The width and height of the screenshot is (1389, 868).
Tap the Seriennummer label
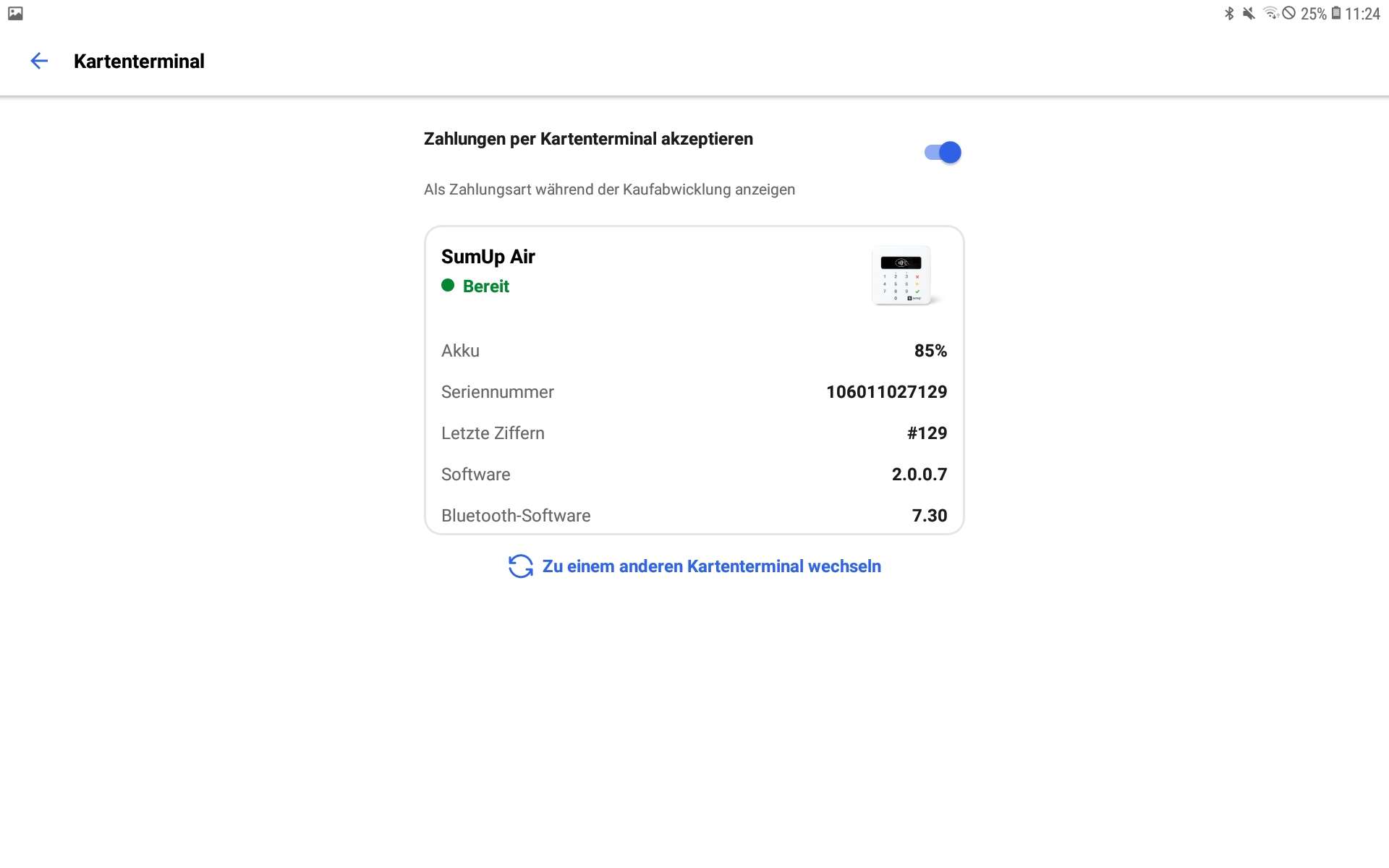498,392
